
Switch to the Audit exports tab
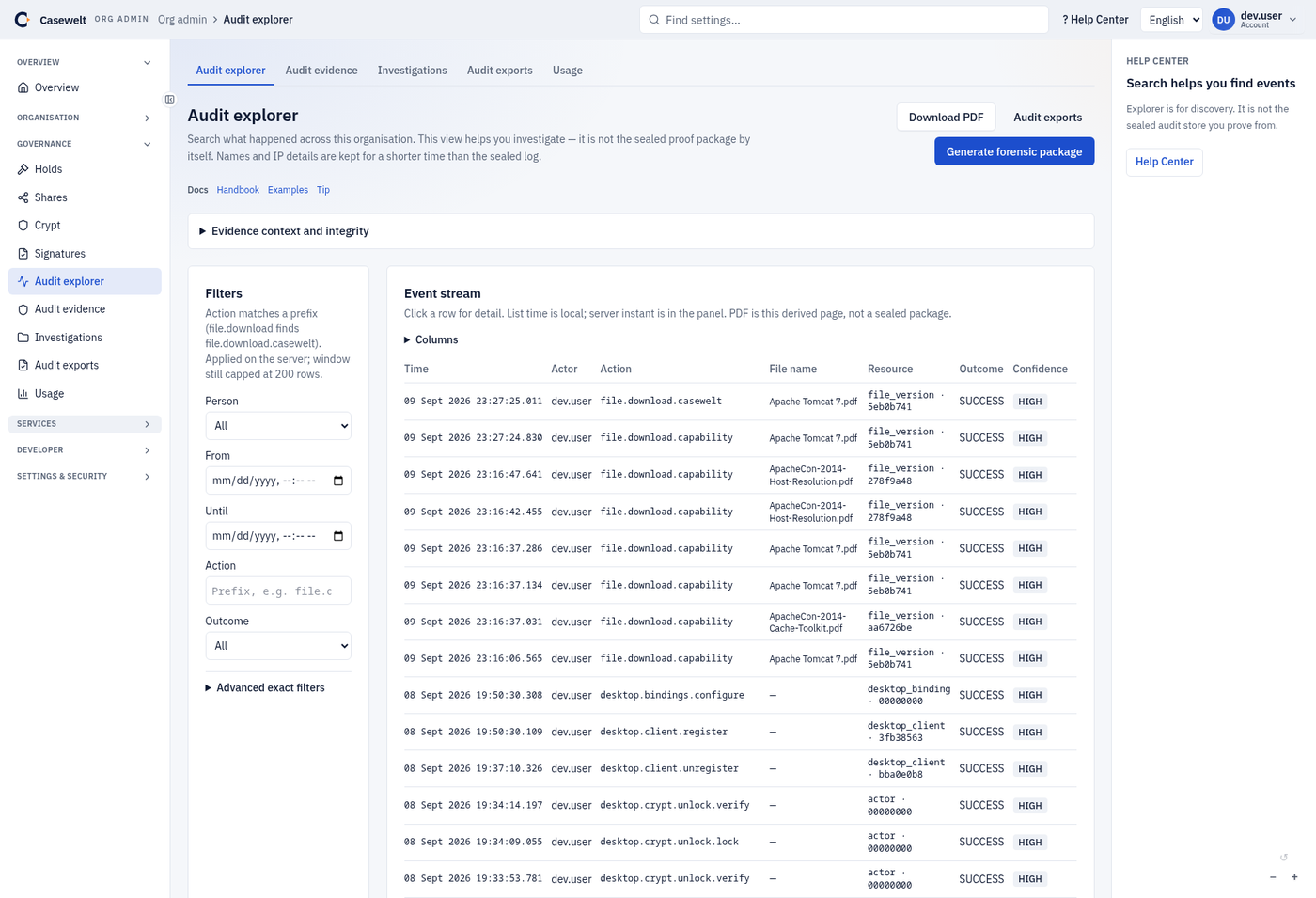[500, 71]
